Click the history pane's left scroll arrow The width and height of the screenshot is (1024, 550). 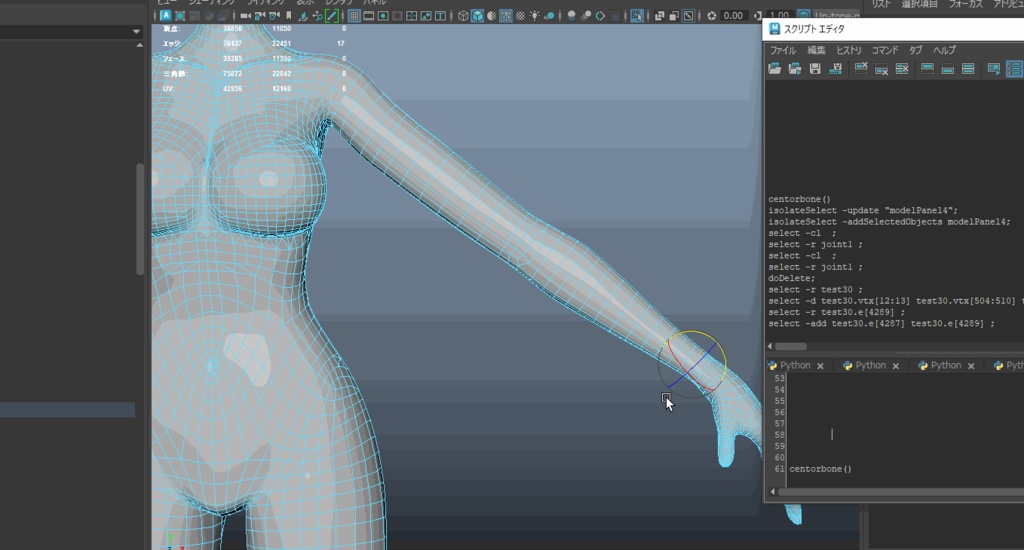770,346
